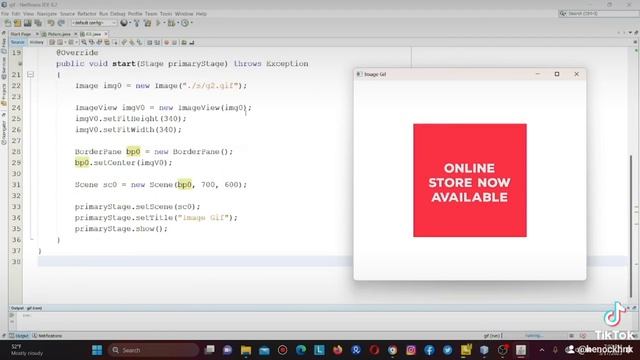Click line number 28 in the gutter

pyautogui.click(x=16, y=151)
